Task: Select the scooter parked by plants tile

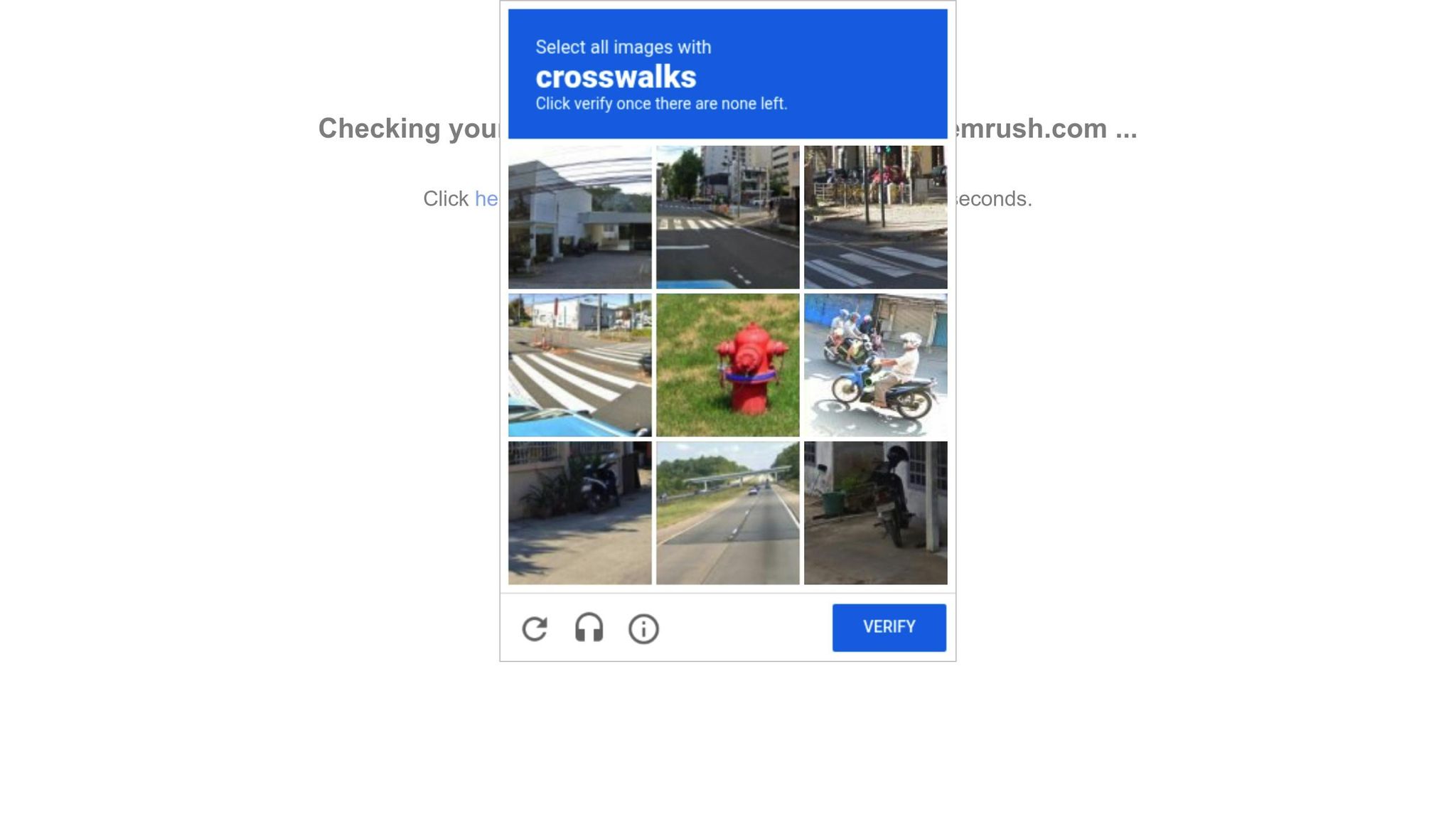Action: (579, 513)
